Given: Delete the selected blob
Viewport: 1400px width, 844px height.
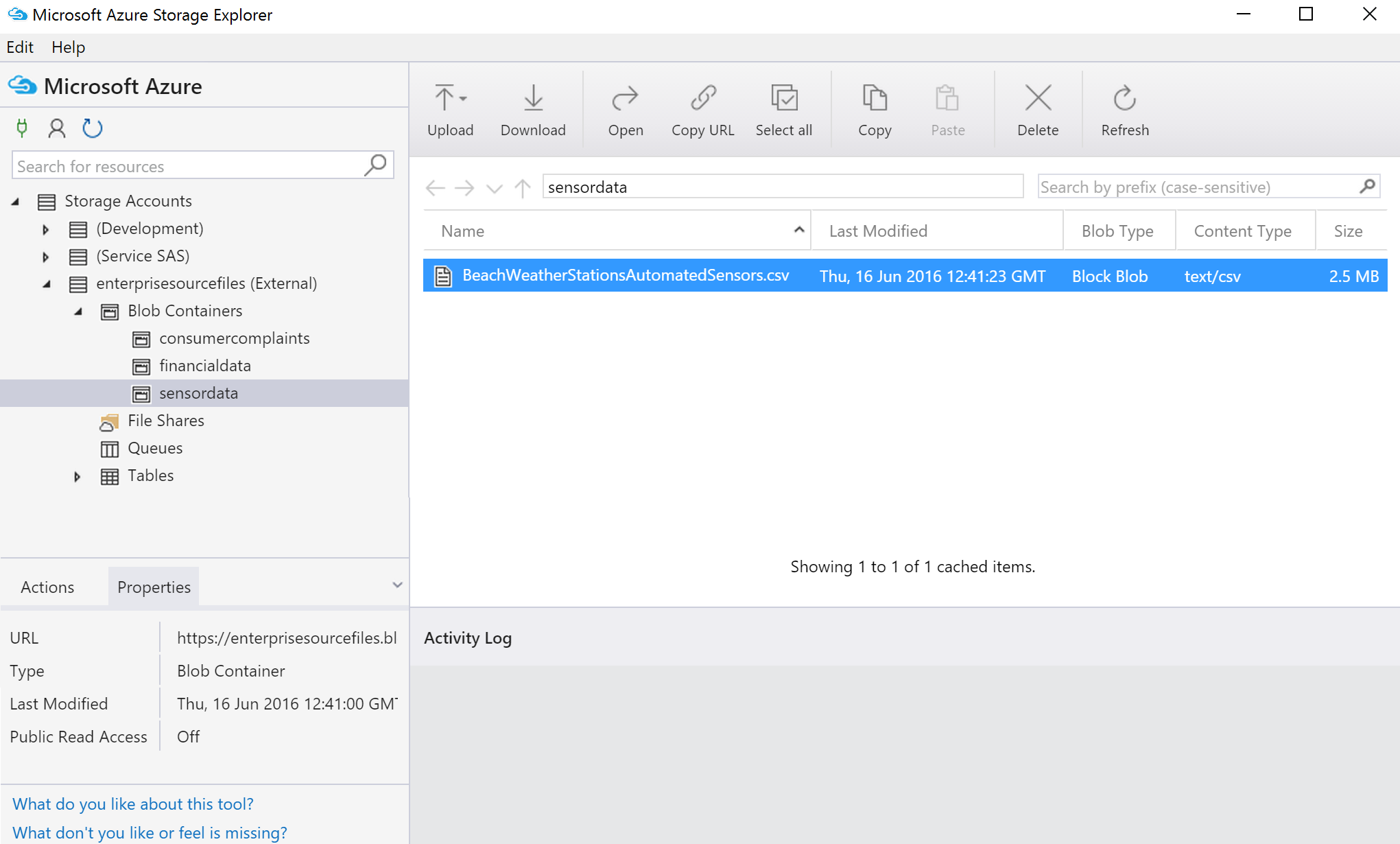Looking at the screenshot, I should (x=1038, y=110).
